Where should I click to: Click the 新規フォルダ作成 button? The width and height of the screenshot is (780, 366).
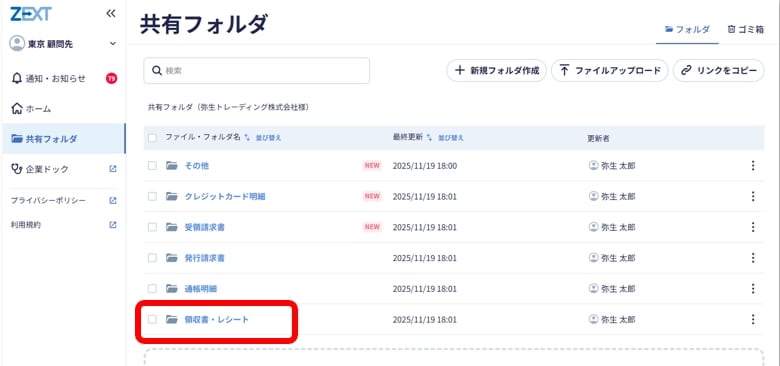coord(496,71)
